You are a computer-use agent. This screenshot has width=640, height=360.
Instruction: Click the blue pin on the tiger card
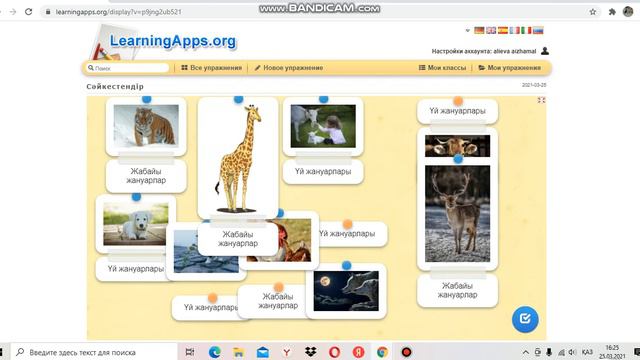(147, 99)
